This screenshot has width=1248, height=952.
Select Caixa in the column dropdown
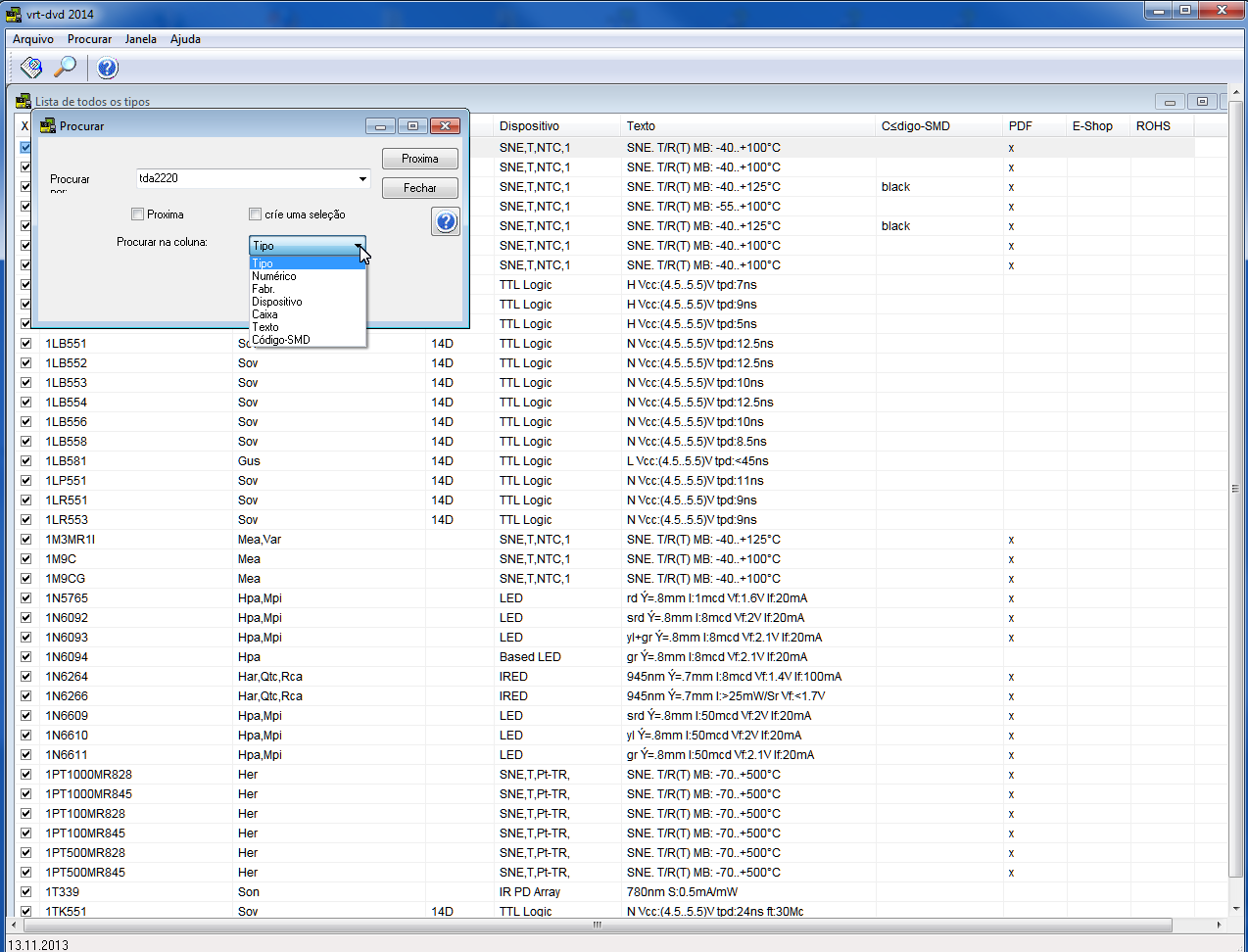tap(308, 314)
